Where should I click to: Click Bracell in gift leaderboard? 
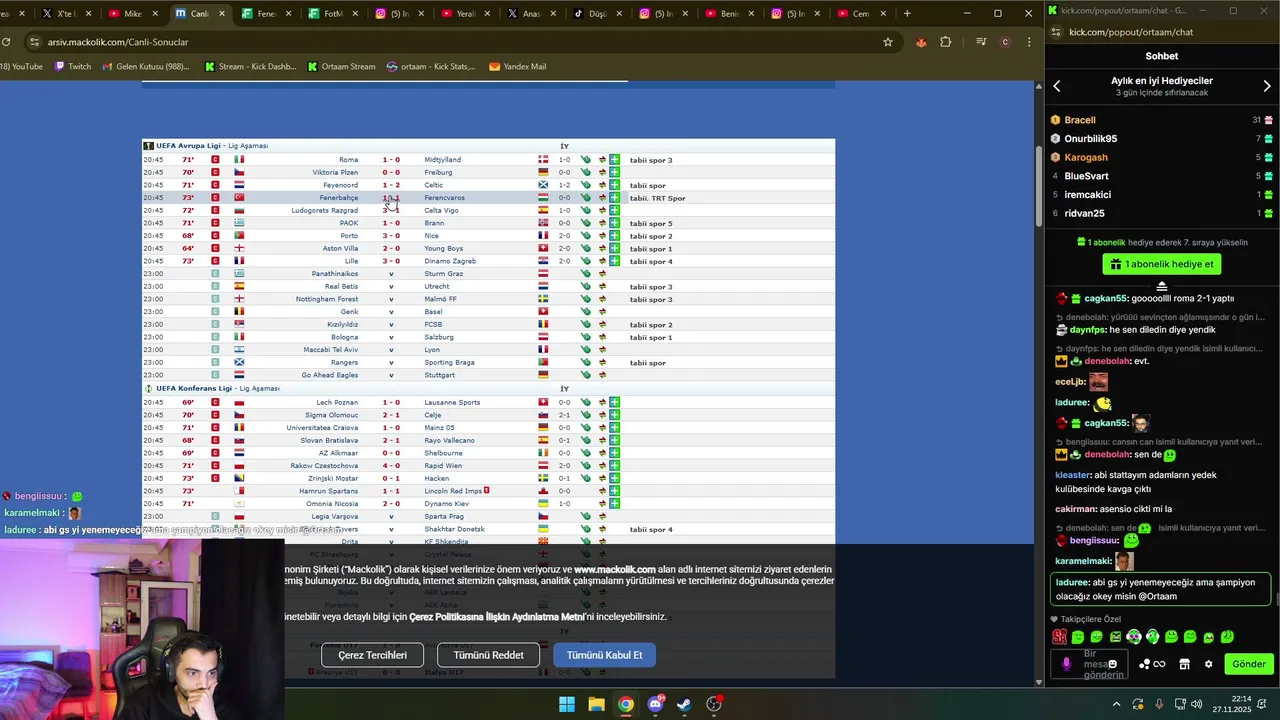(1080, 120)
